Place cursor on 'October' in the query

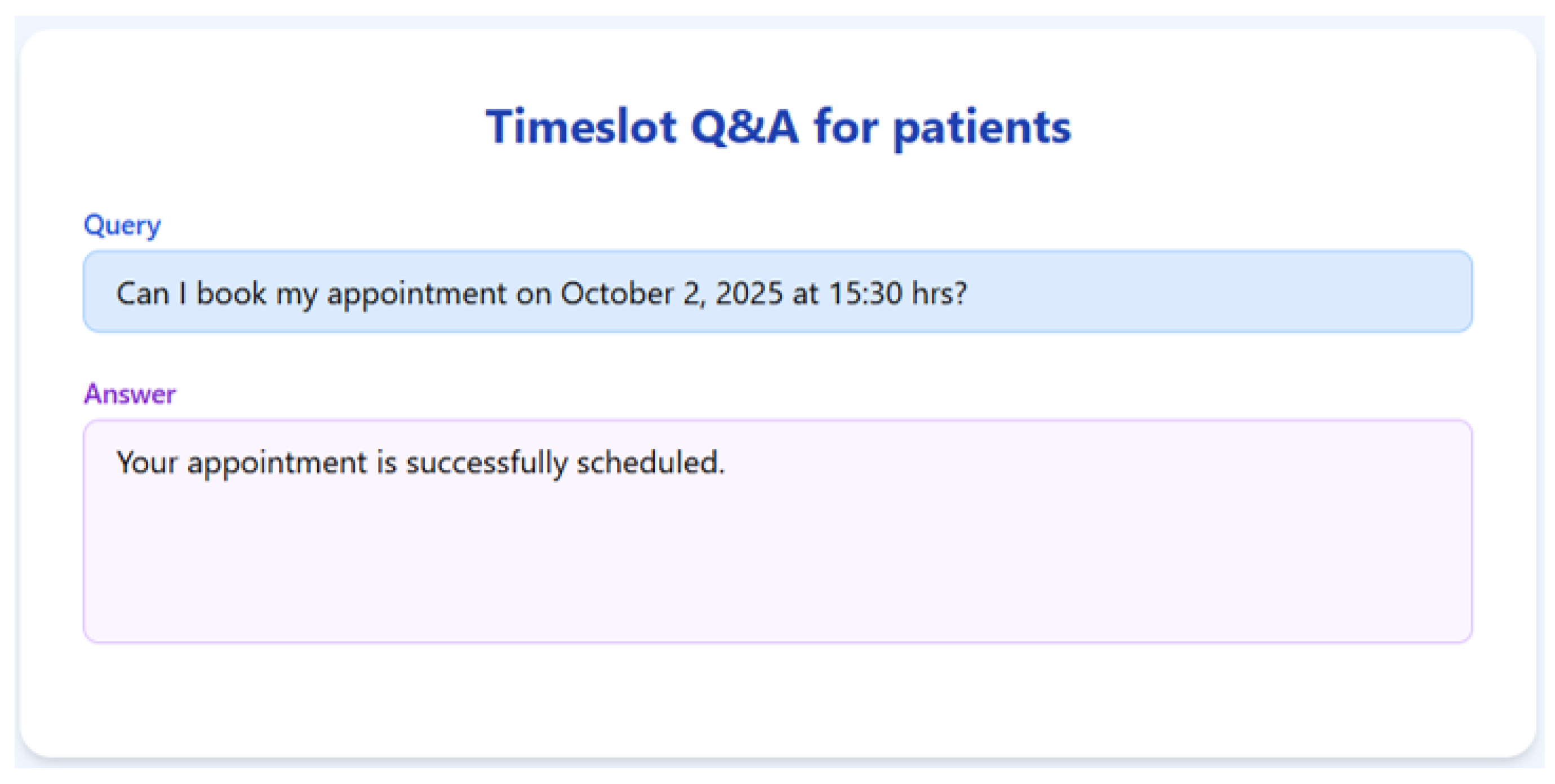pyautogui.click(x=616, y=293)
